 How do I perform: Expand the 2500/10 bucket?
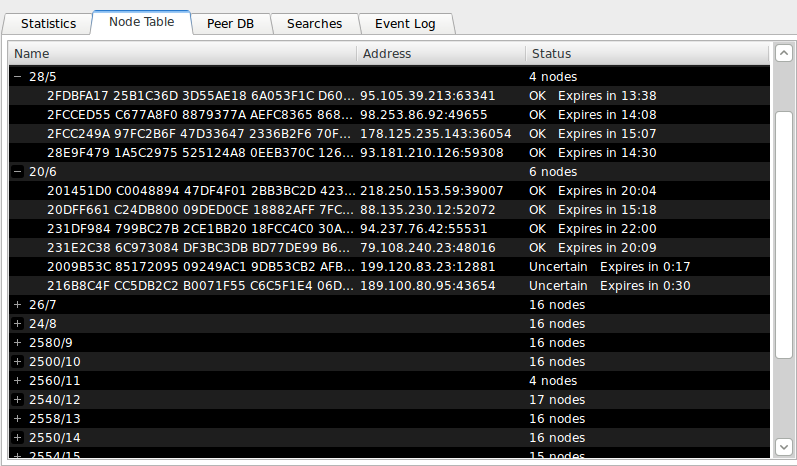pyautogui.click(x=18, y=362)
